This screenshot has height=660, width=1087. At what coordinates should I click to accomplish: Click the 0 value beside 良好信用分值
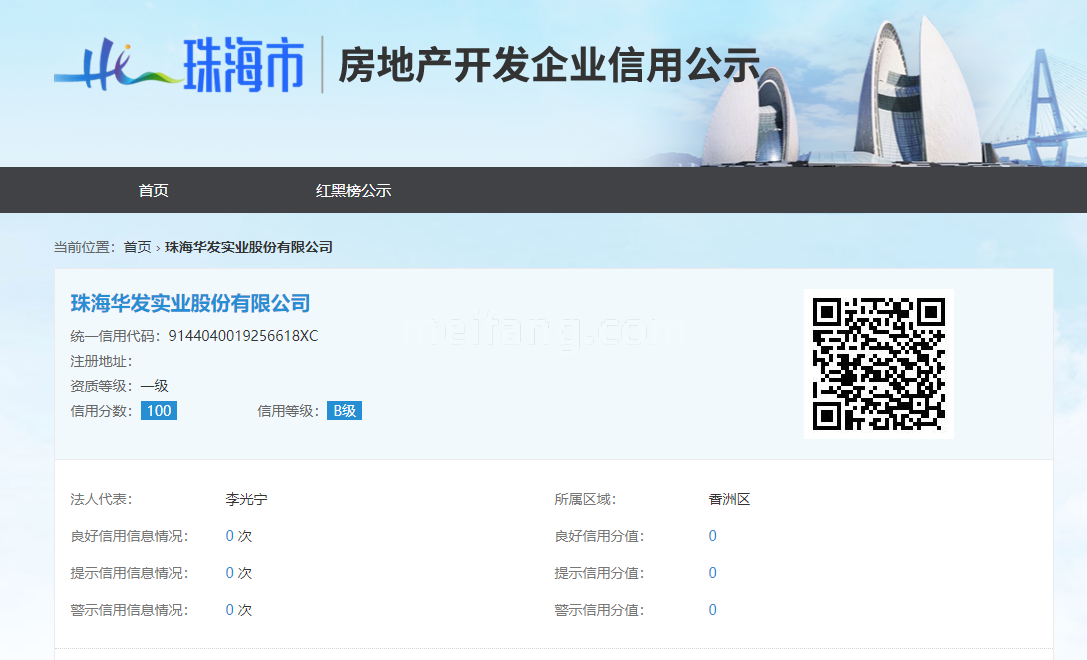[x=713, y=536]
